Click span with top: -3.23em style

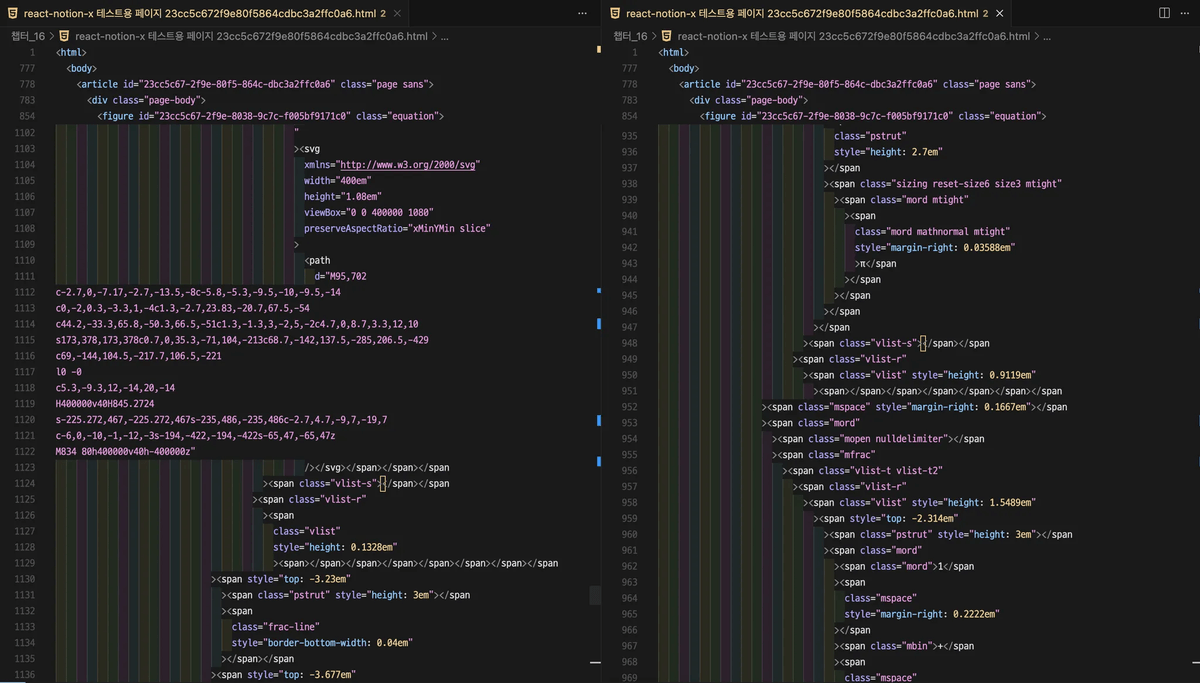[282, 579]
